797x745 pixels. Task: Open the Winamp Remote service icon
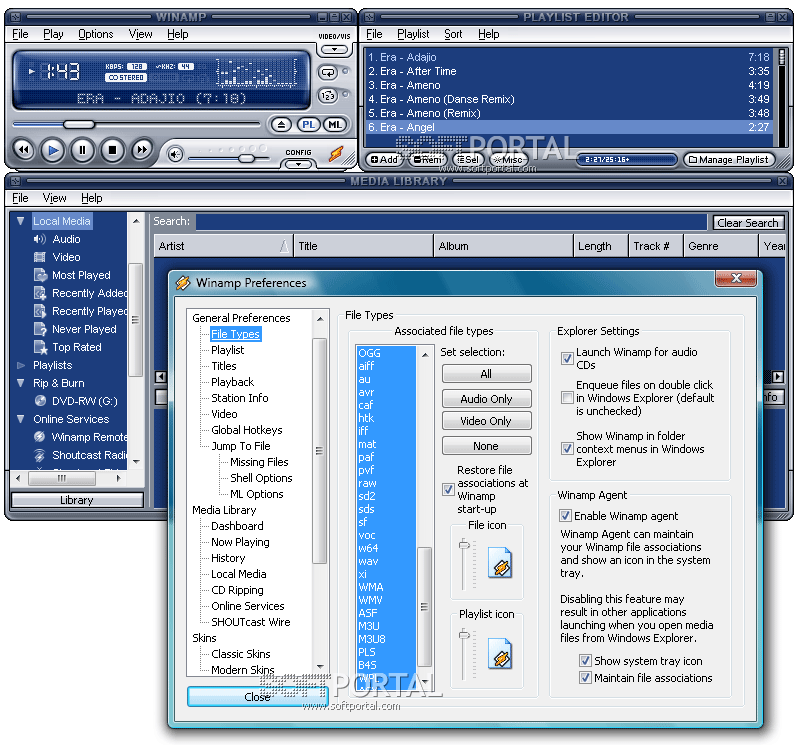point(40,437)
